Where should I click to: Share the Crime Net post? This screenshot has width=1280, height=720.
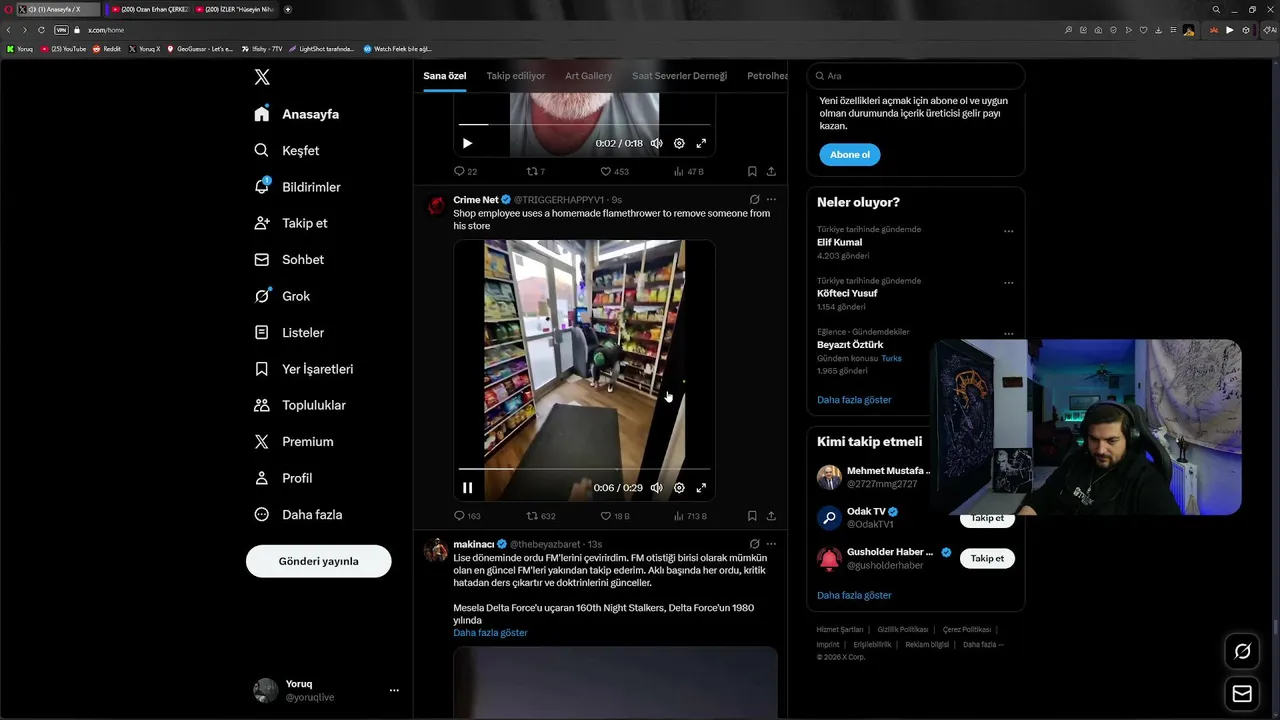pos(771,516)
